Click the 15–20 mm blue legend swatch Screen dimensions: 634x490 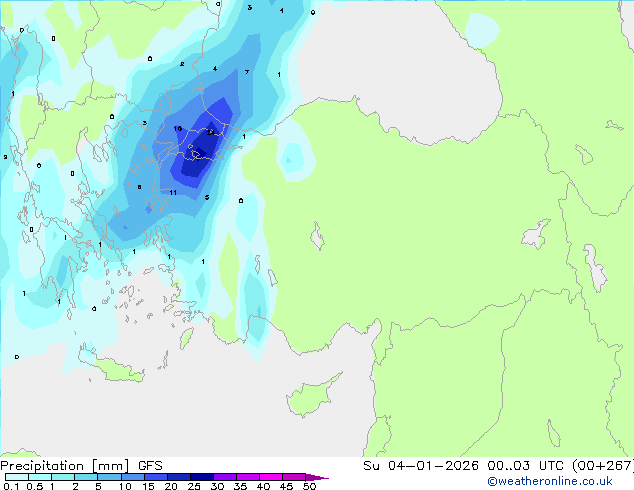coord(156,477)
